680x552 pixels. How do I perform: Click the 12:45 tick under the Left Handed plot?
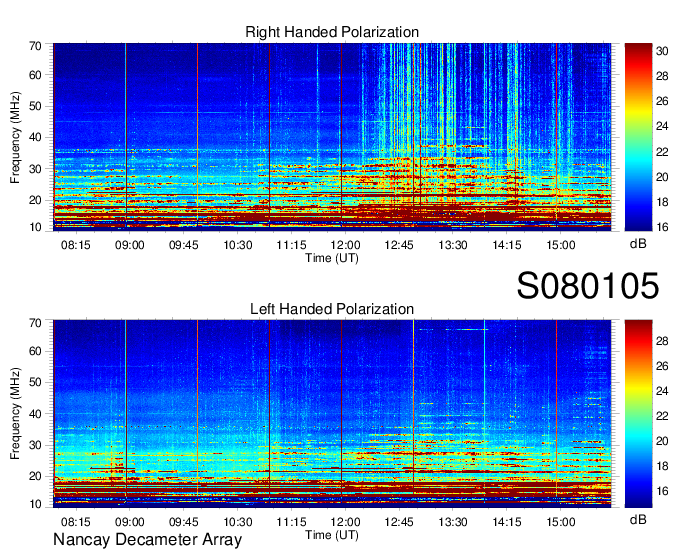pos(399,522)
